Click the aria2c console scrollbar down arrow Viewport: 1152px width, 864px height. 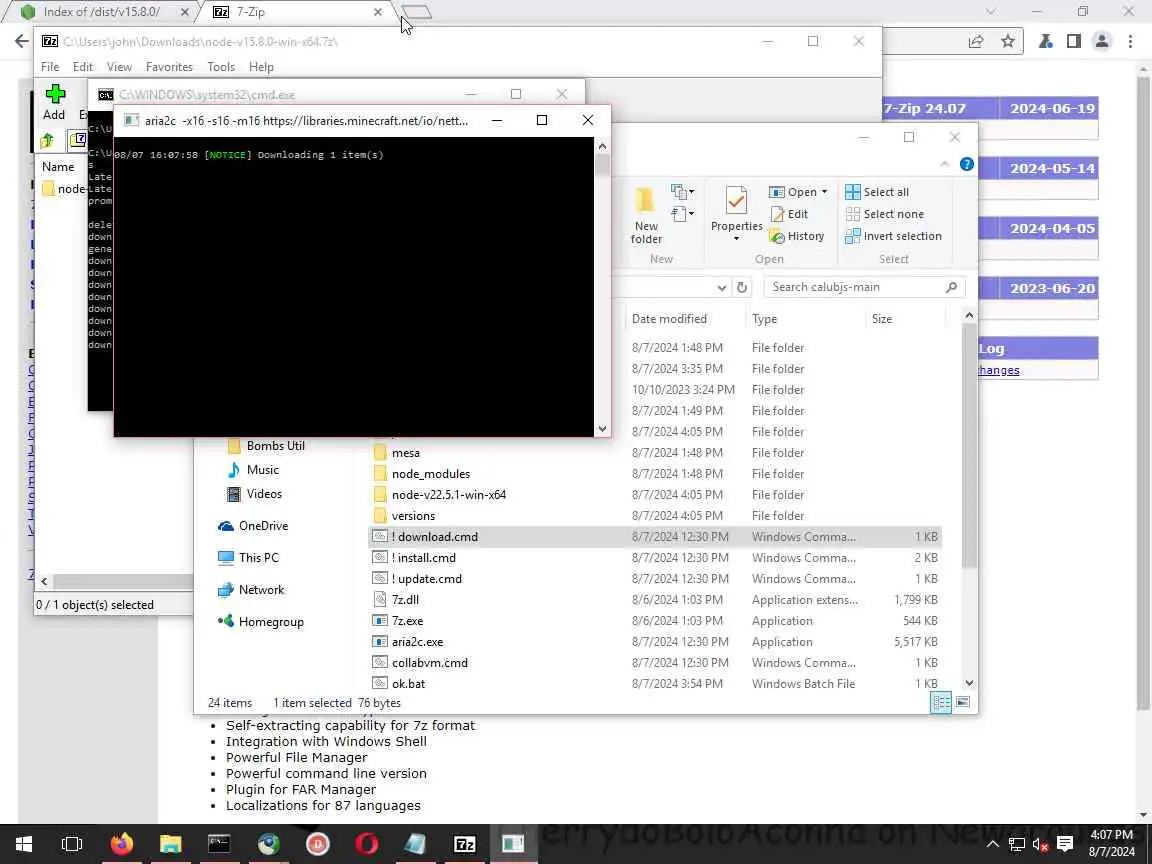602,429
